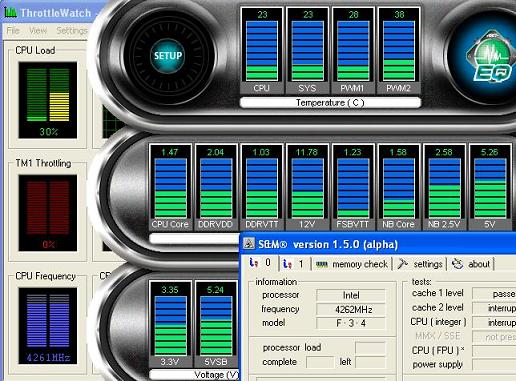
Task: Click the 4261MHz frequency readout
Action: point(48,358)
